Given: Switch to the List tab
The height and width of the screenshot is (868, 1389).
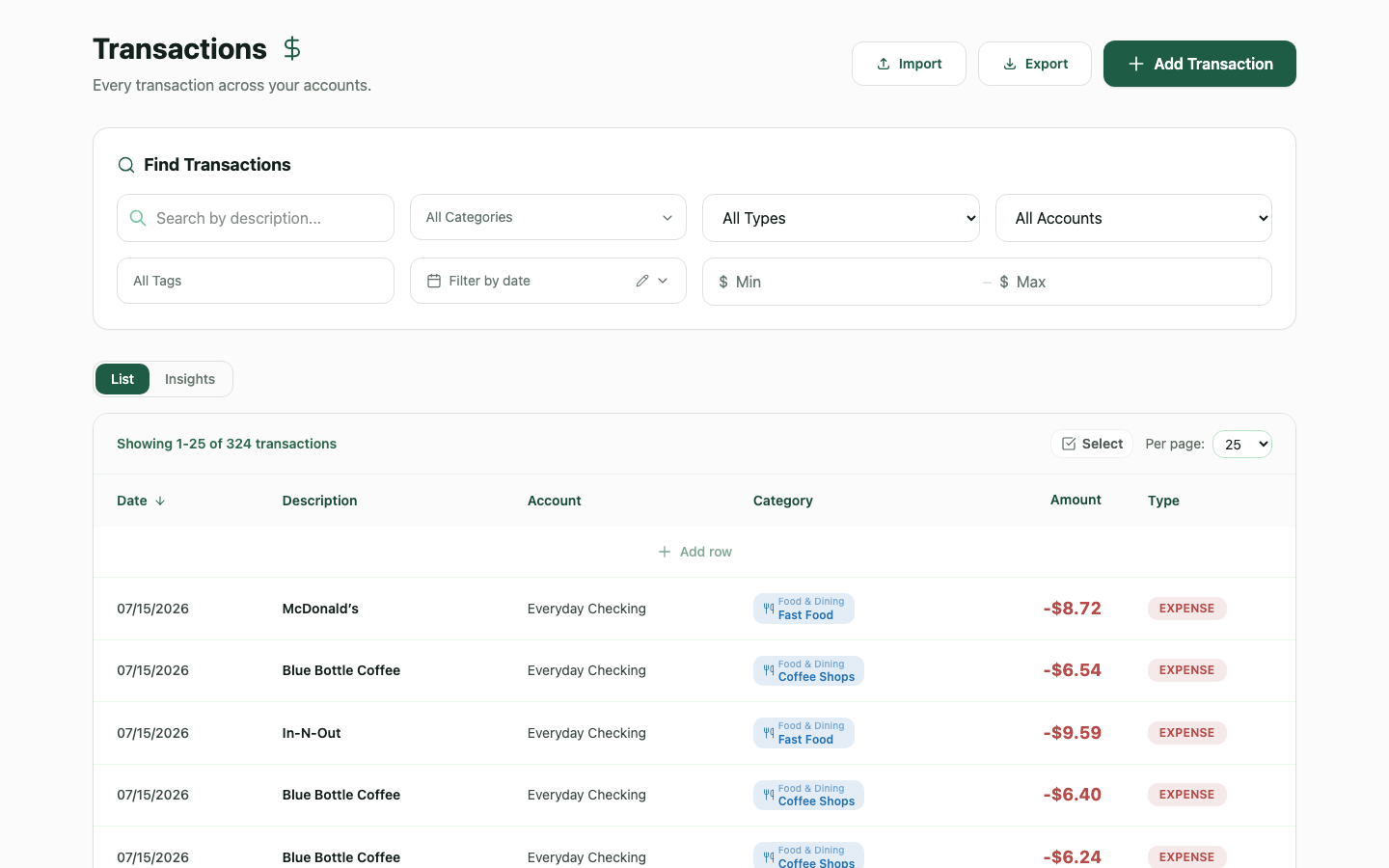Looking at the screenshot, I should 123,379.
